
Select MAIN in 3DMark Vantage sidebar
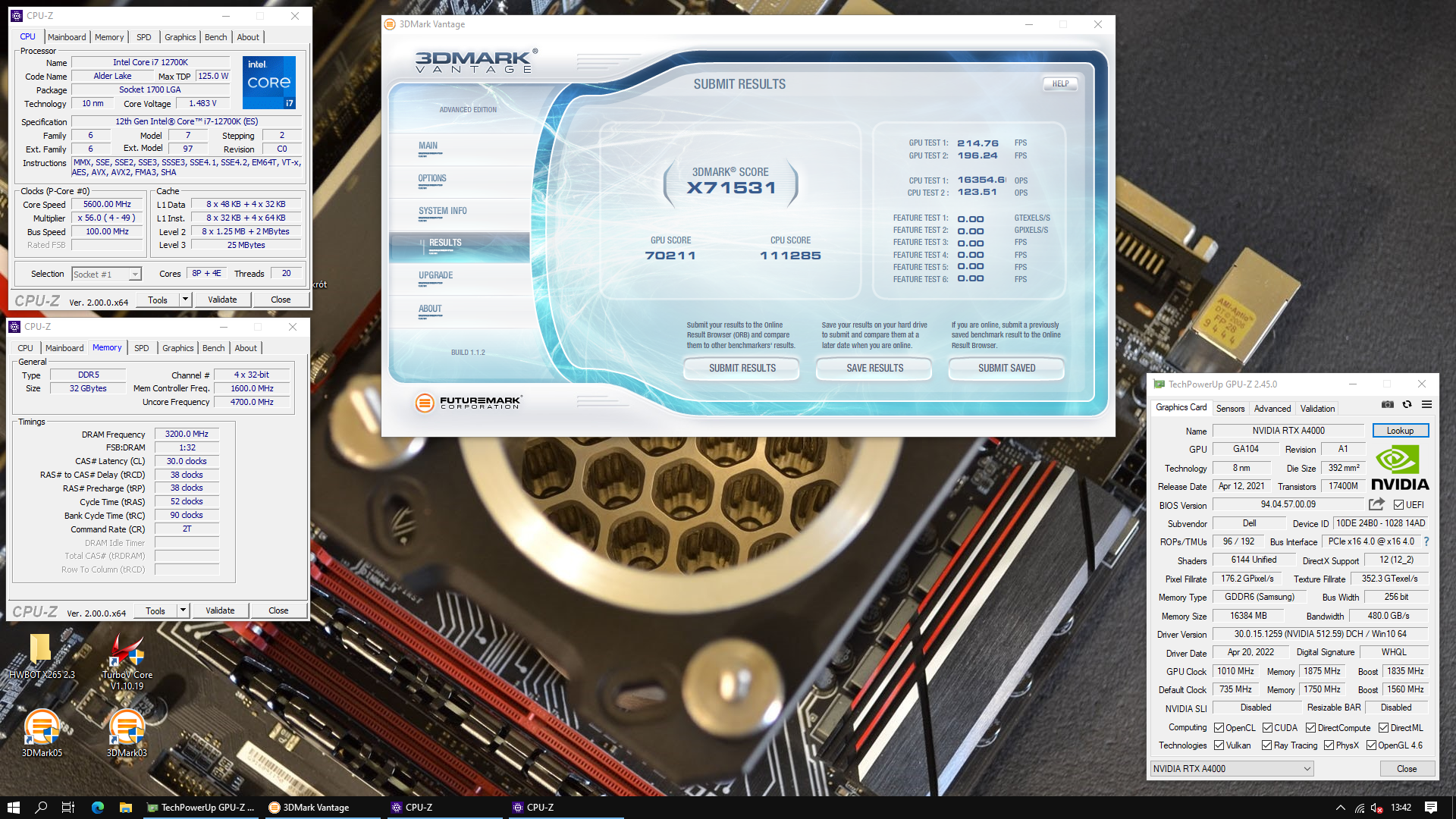tap(460, 149)
